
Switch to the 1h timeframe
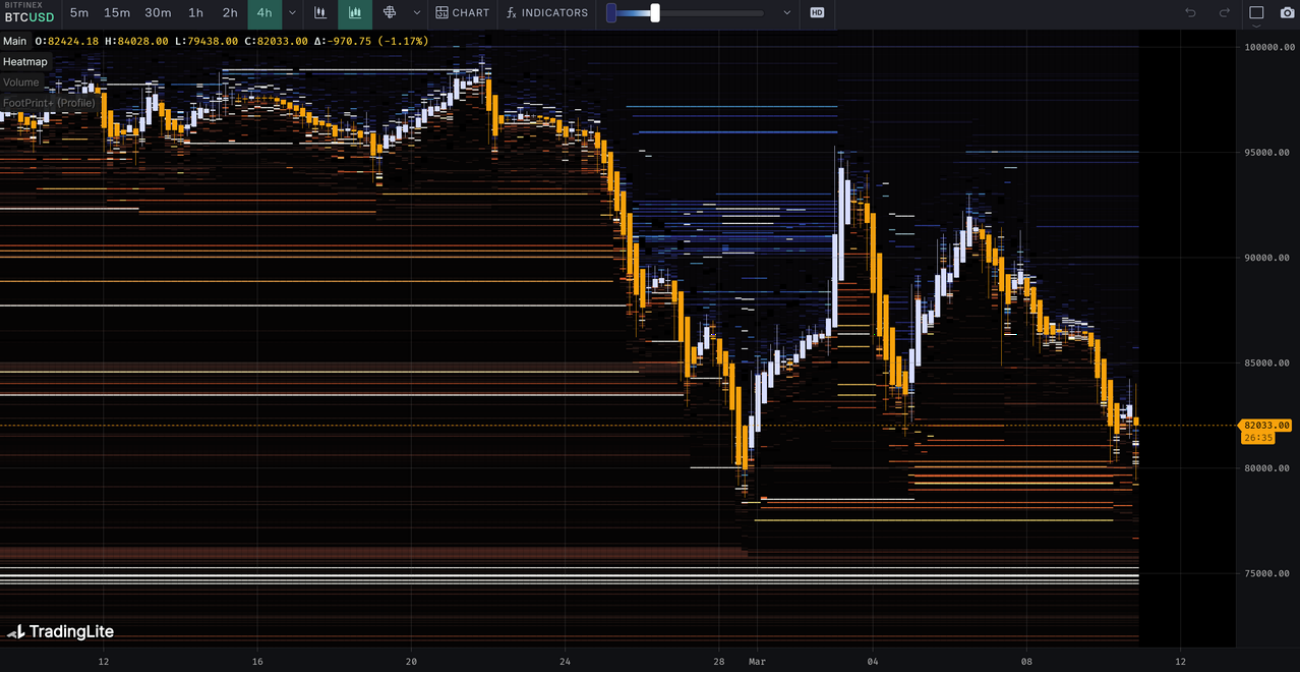pos(196,13)
